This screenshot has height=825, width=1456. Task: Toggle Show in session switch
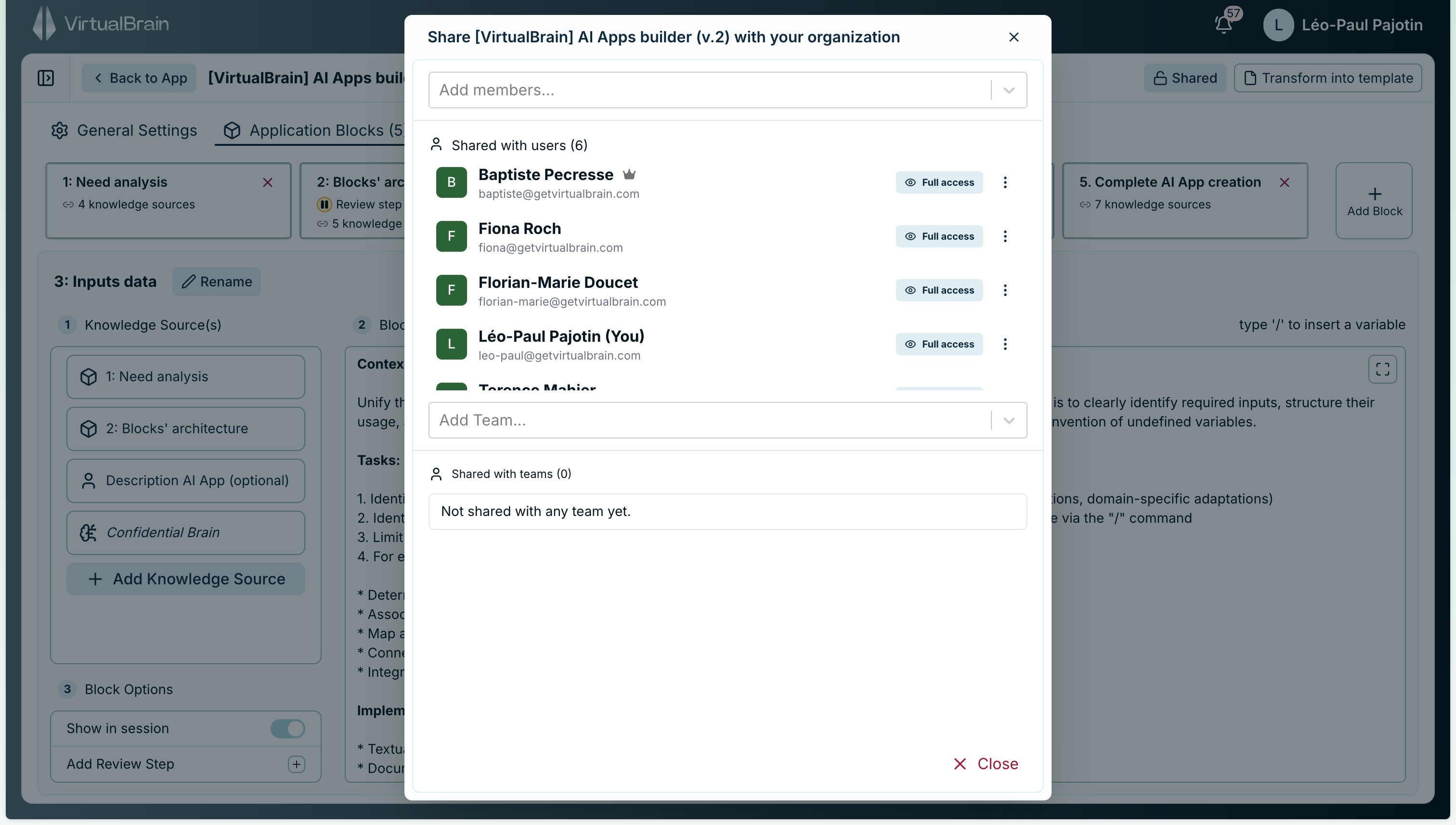coord(288,729)
